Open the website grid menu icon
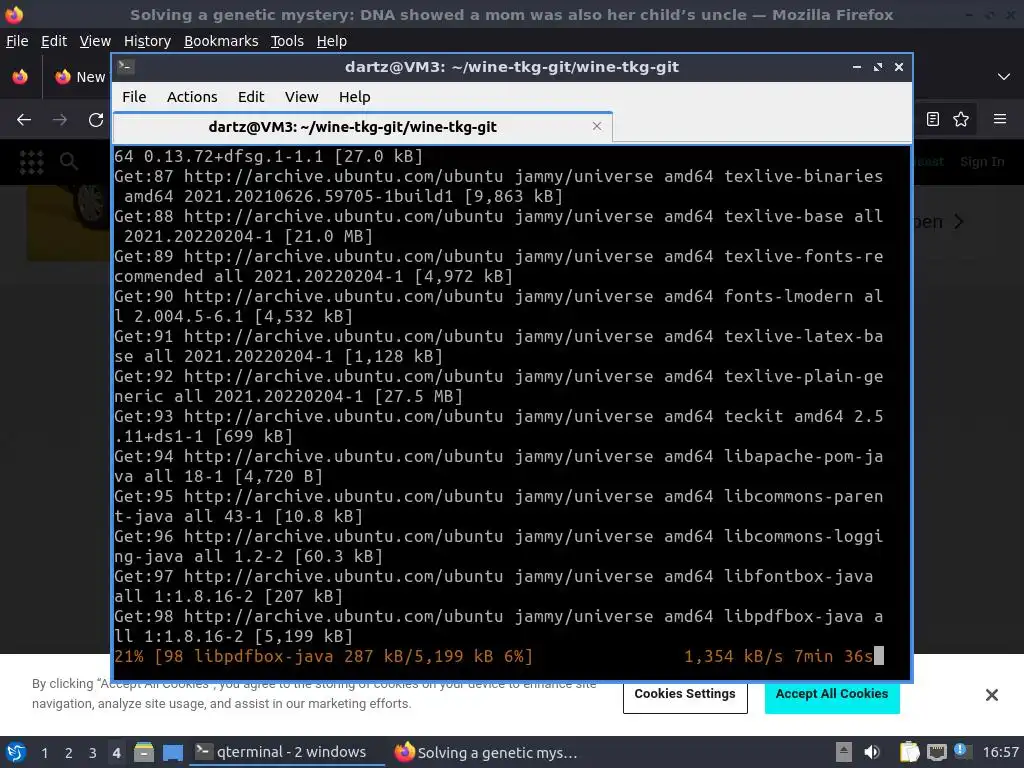1024x768 pixels. tap(31, 162)
